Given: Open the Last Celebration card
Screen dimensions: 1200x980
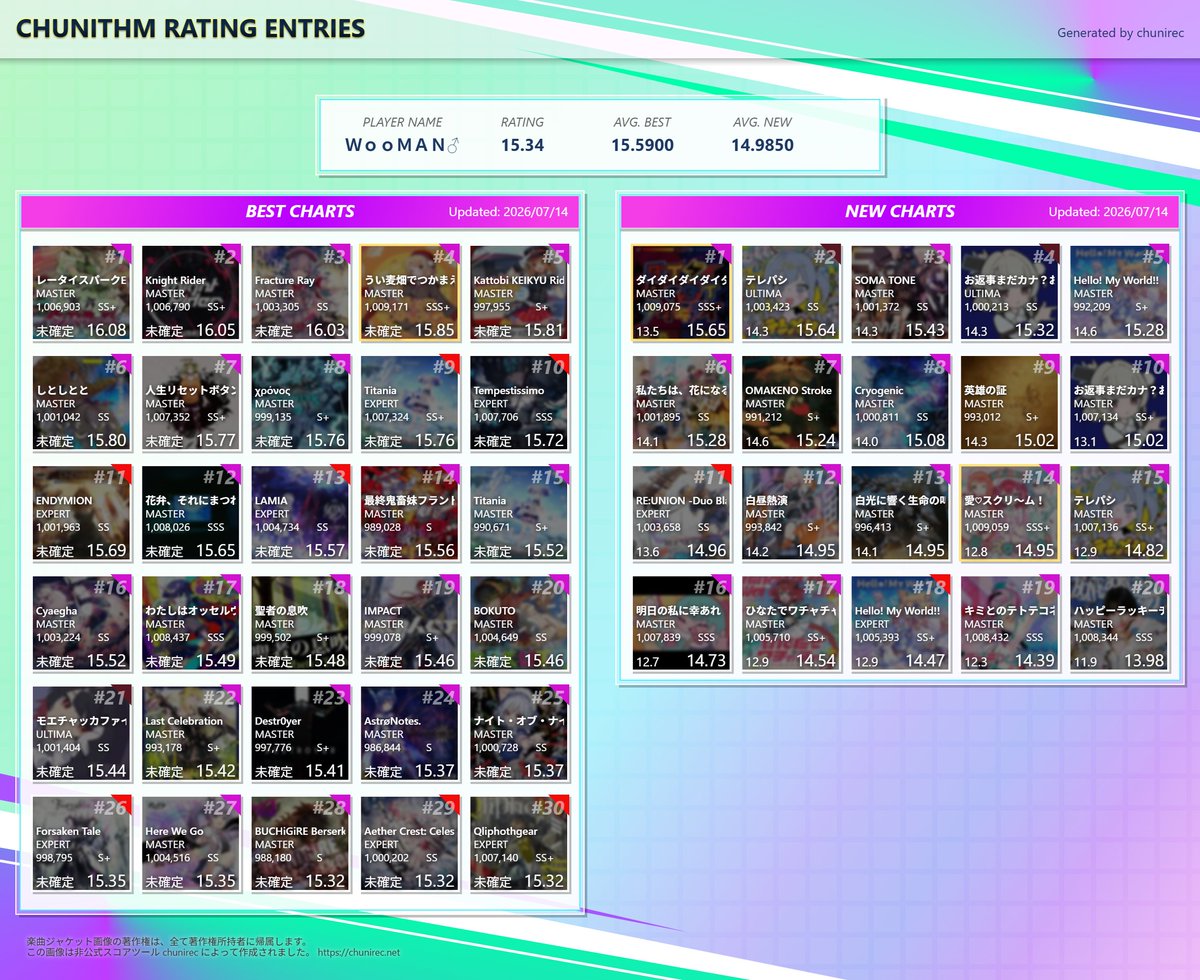Looking at the screenshot, I should tap(191, 734).
